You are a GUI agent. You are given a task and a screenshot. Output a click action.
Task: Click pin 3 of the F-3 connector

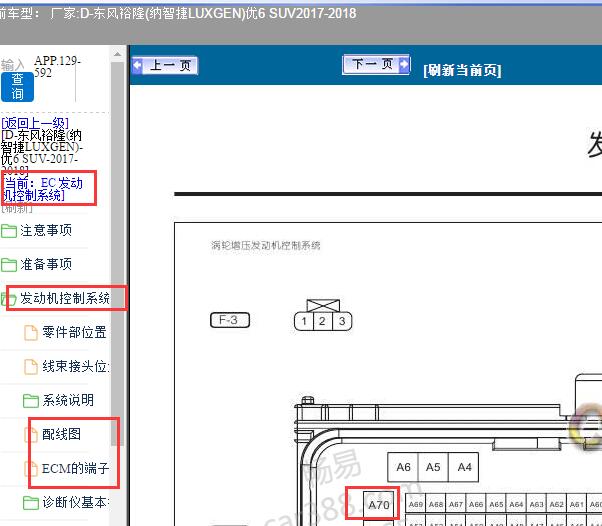342,321
